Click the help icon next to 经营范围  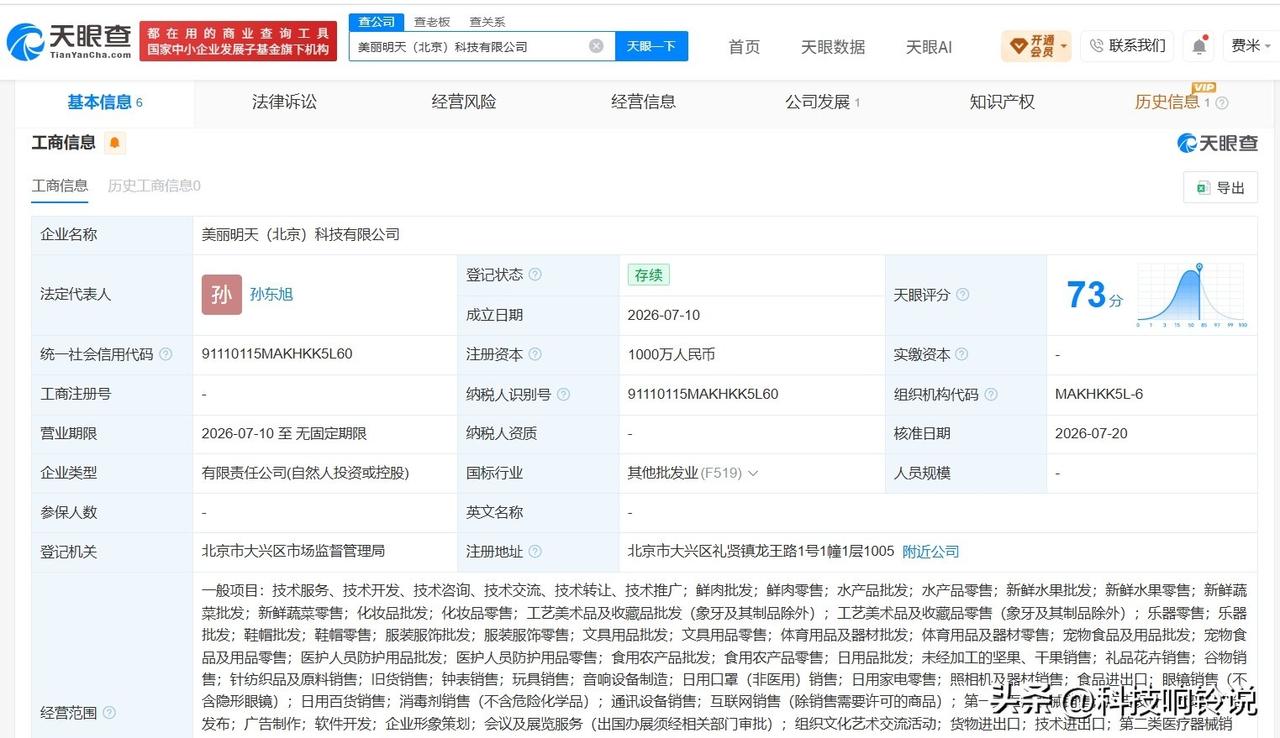tap(109, 713)
